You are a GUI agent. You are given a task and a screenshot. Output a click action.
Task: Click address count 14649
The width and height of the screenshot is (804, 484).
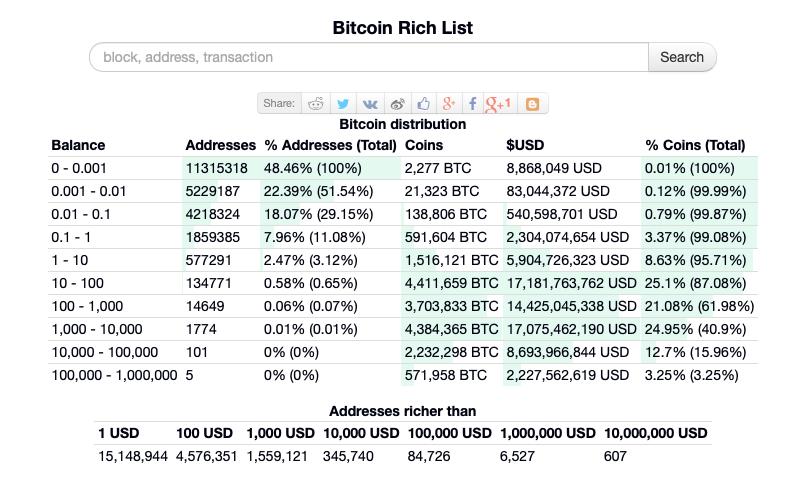[x=205, y=306]
